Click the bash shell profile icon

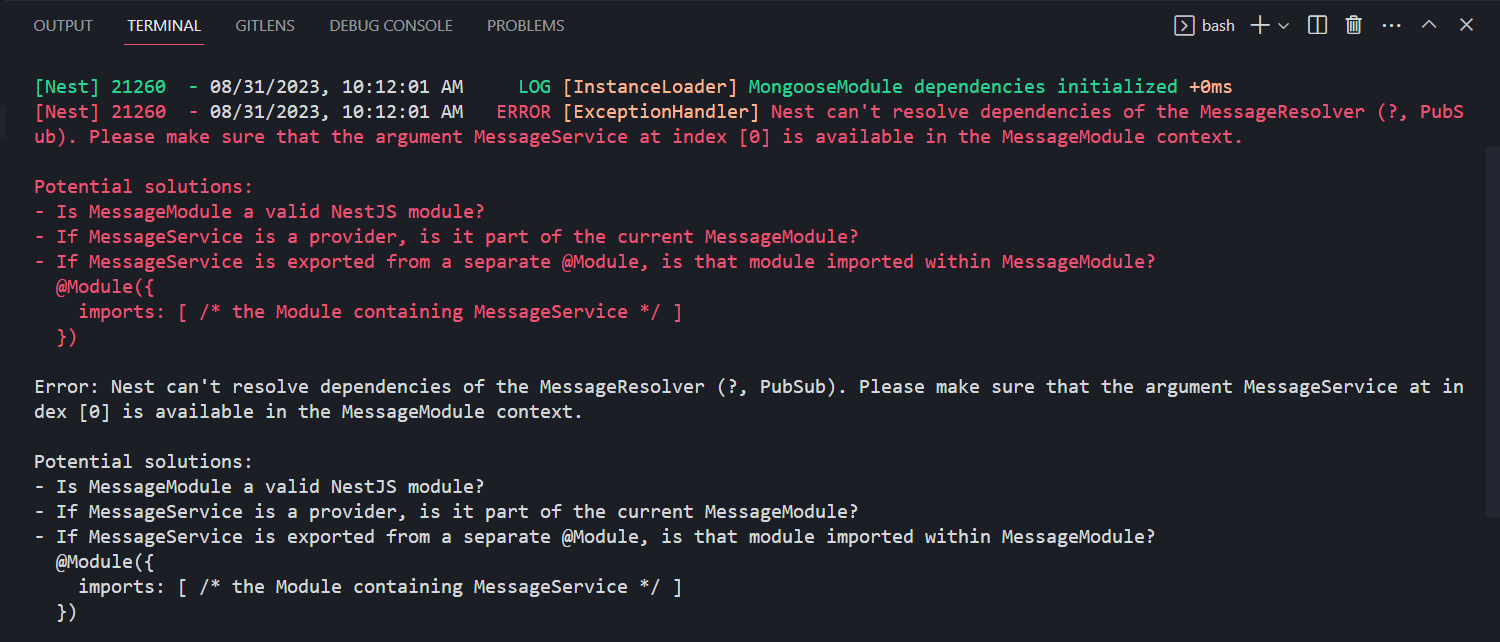point(1183,25)
